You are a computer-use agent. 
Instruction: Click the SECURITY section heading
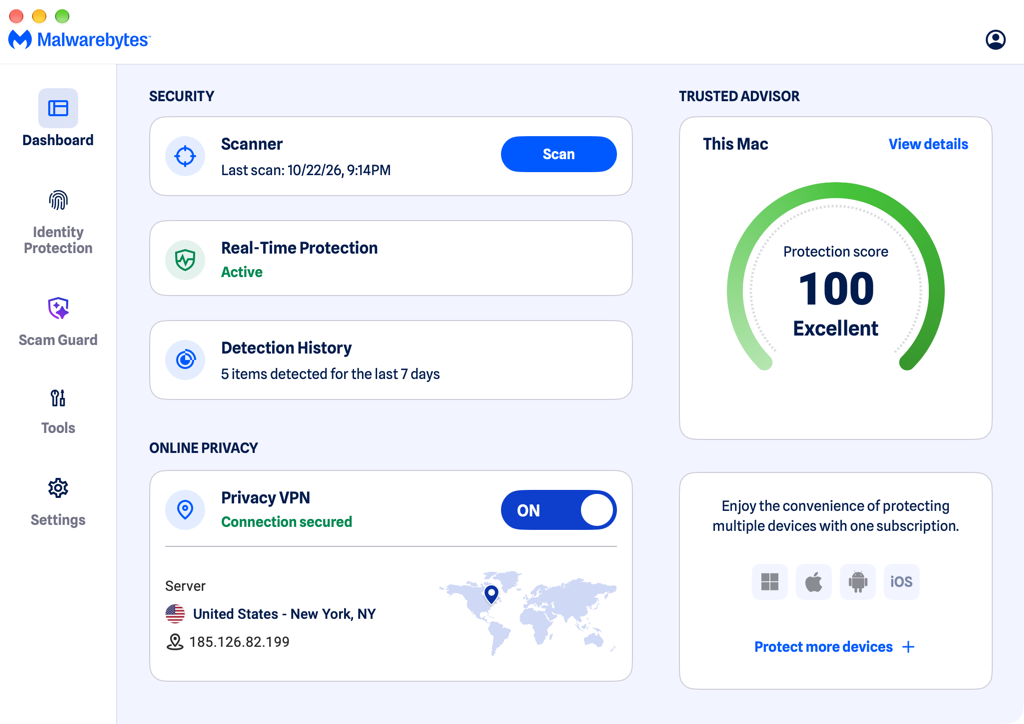coord(182,96)
